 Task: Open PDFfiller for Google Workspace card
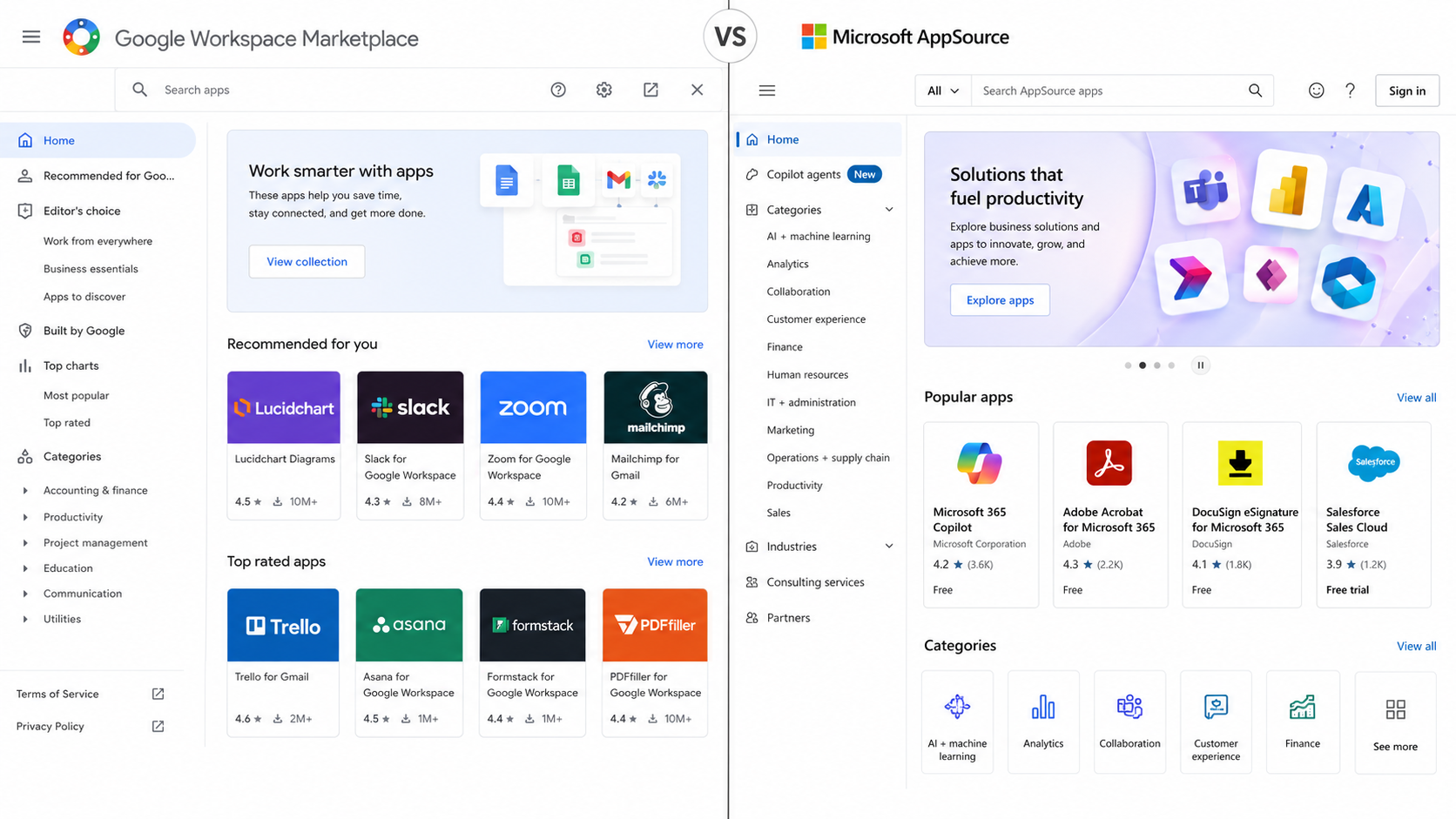click(655, 662)
